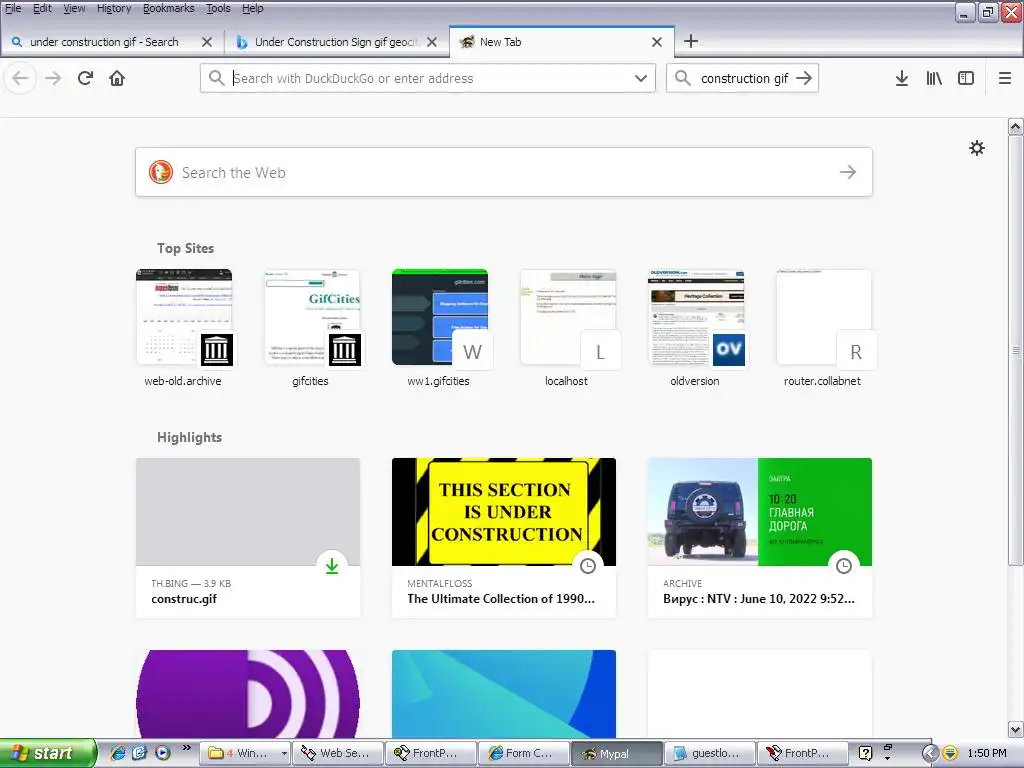Viewport: 1024px width, 768px height.
Task: Launch Internet Explorer from quick launch
Action: [x=118, y=753]
